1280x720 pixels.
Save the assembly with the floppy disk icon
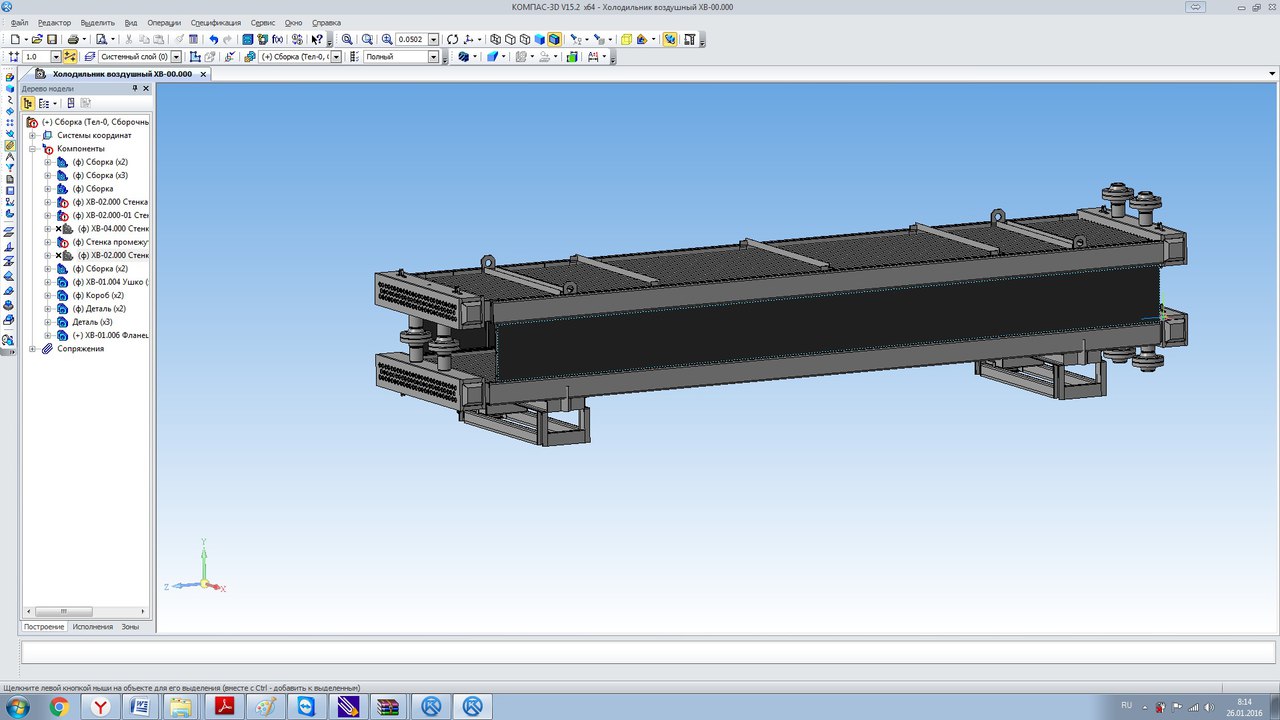coord(51,39)
